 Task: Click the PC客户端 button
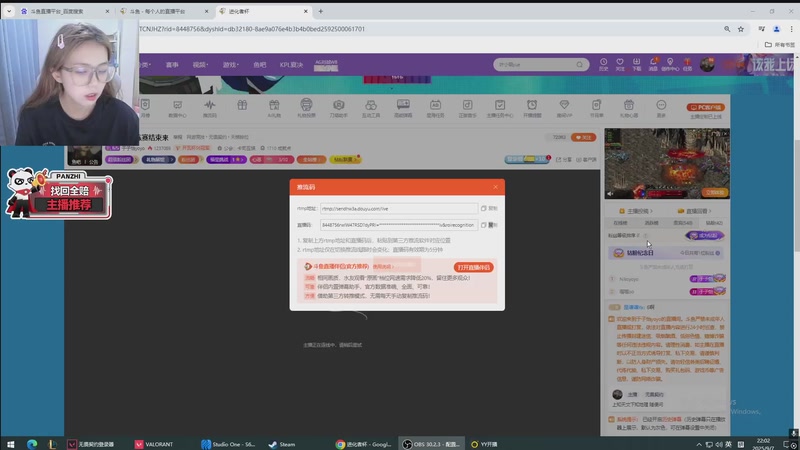706,107
